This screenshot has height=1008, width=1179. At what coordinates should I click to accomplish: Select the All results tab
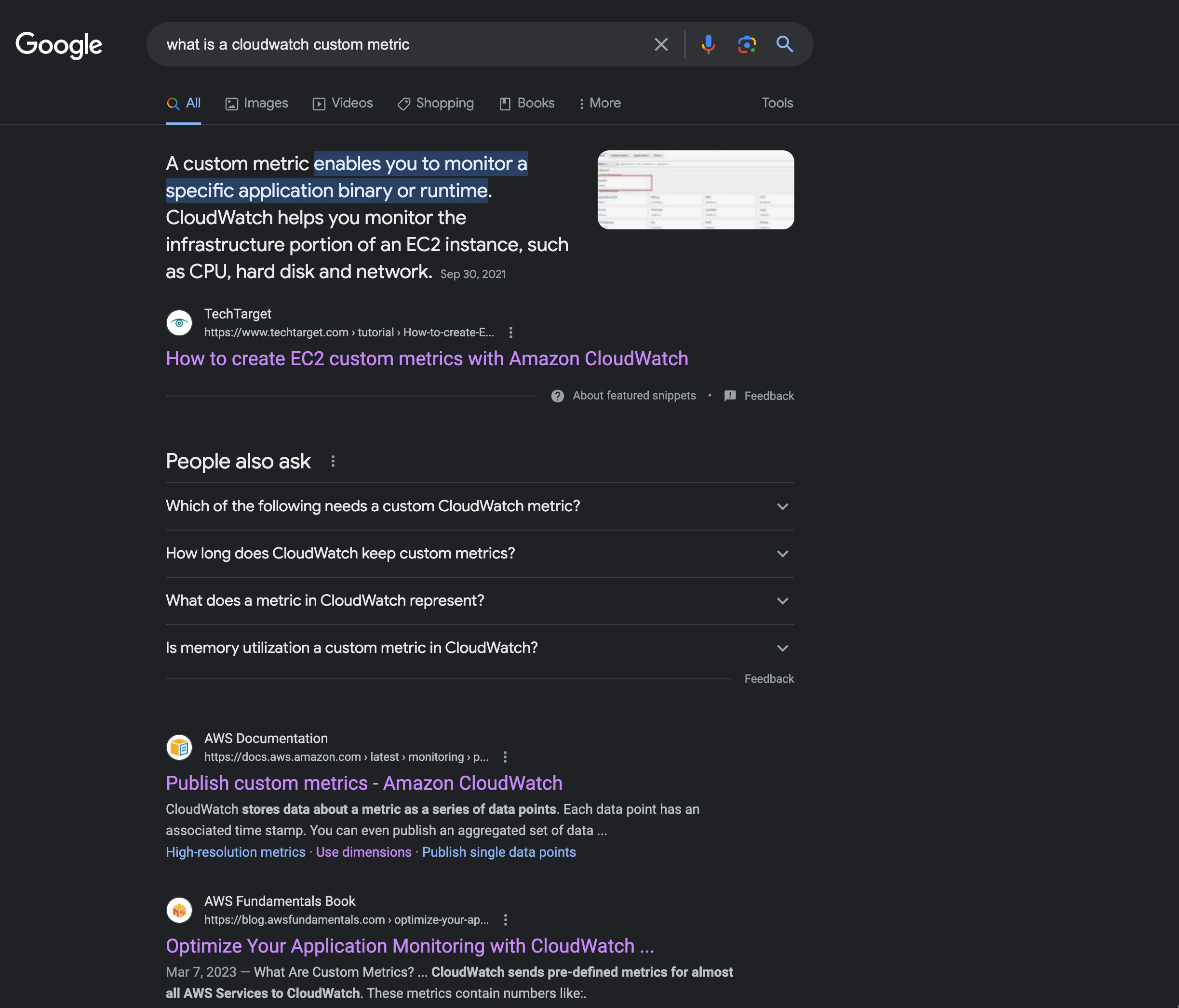183,104
